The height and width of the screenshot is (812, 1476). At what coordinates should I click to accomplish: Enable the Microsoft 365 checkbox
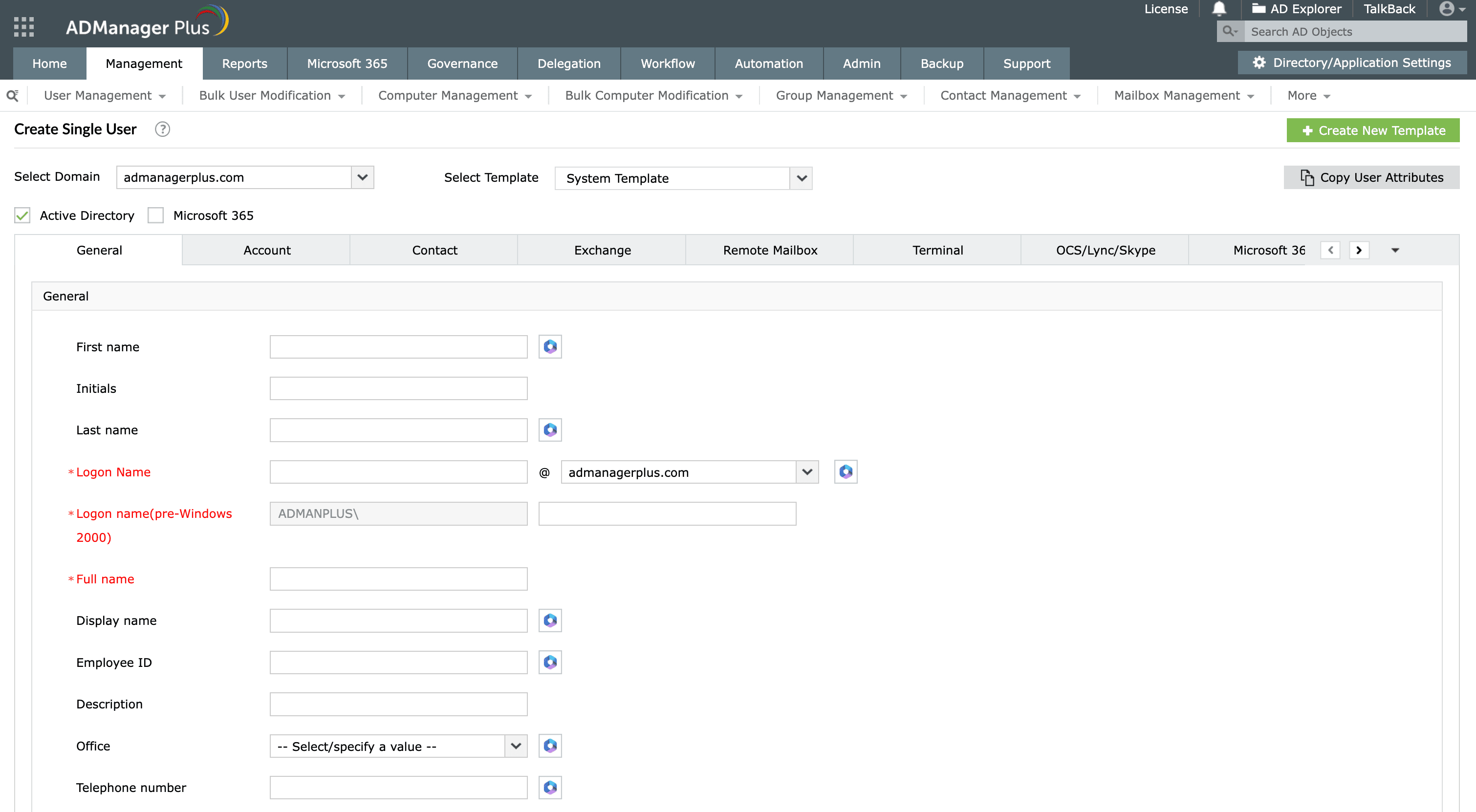156,216
